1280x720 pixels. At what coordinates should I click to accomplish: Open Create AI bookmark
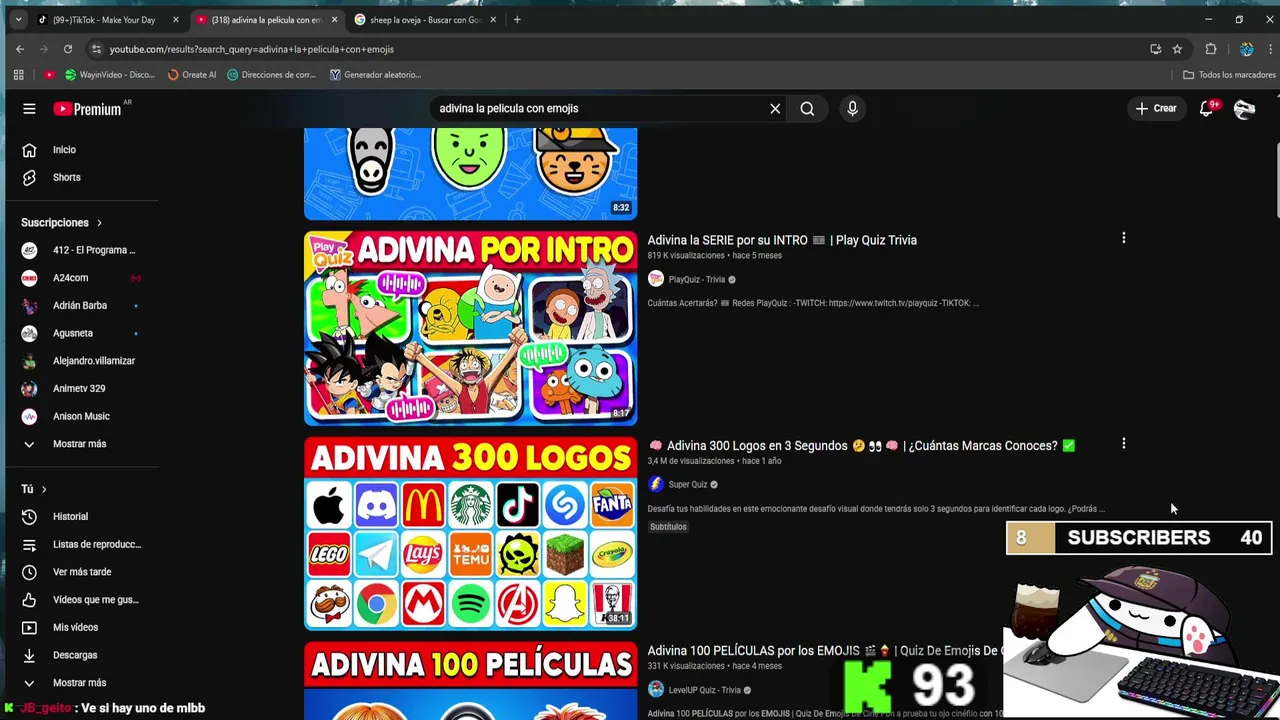[192, 75]
